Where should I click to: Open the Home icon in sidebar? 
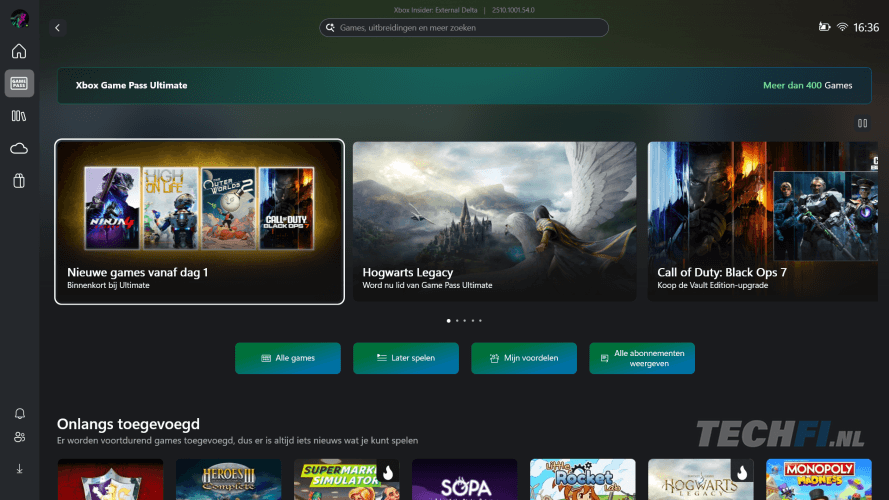tap(19, 51)
